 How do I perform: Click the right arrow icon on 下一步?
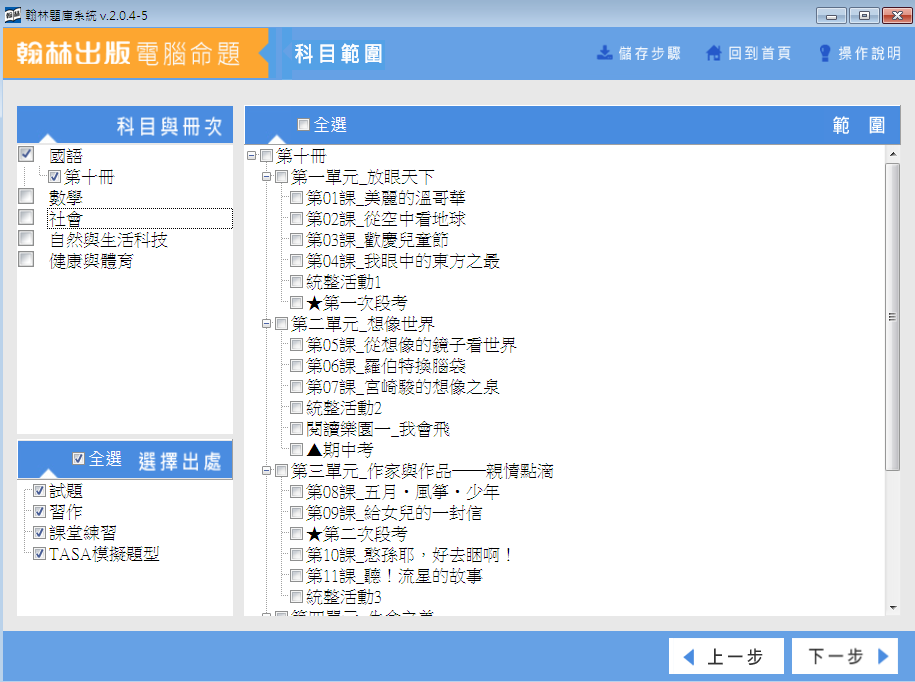(882, 657)
